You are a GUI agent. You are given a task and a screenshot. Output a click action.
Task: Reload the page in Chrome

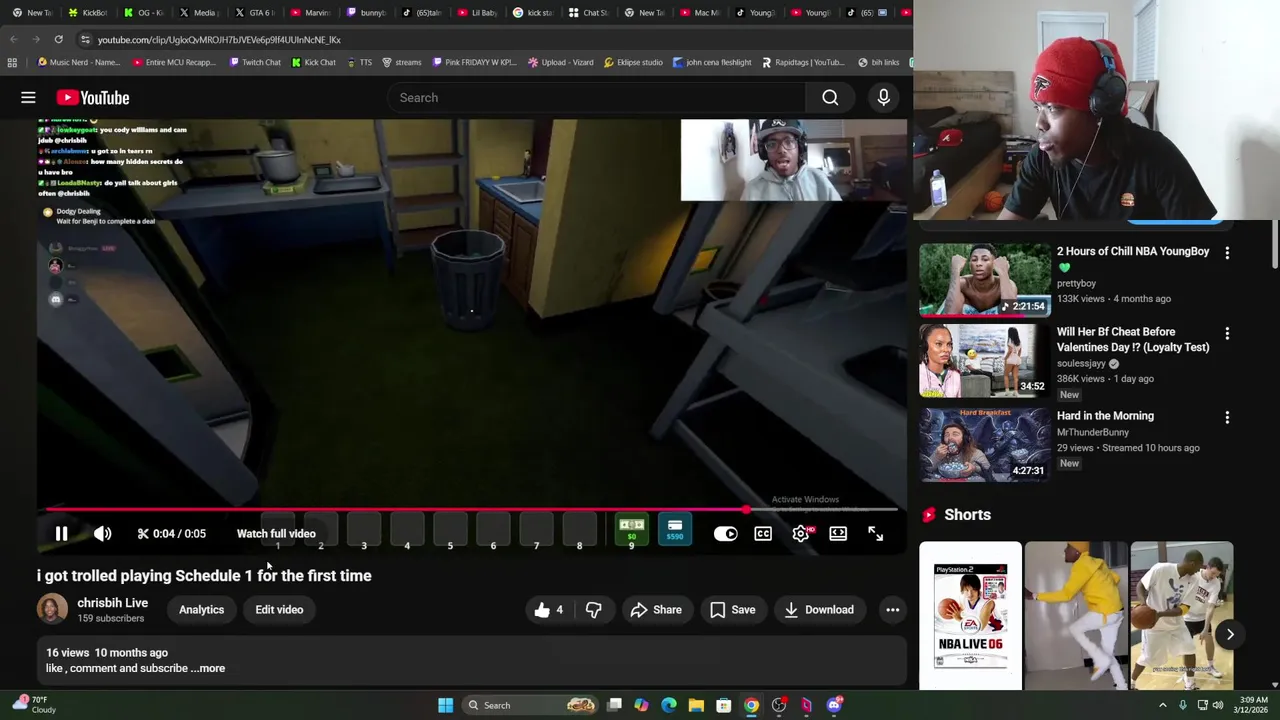tap(58, 39)
